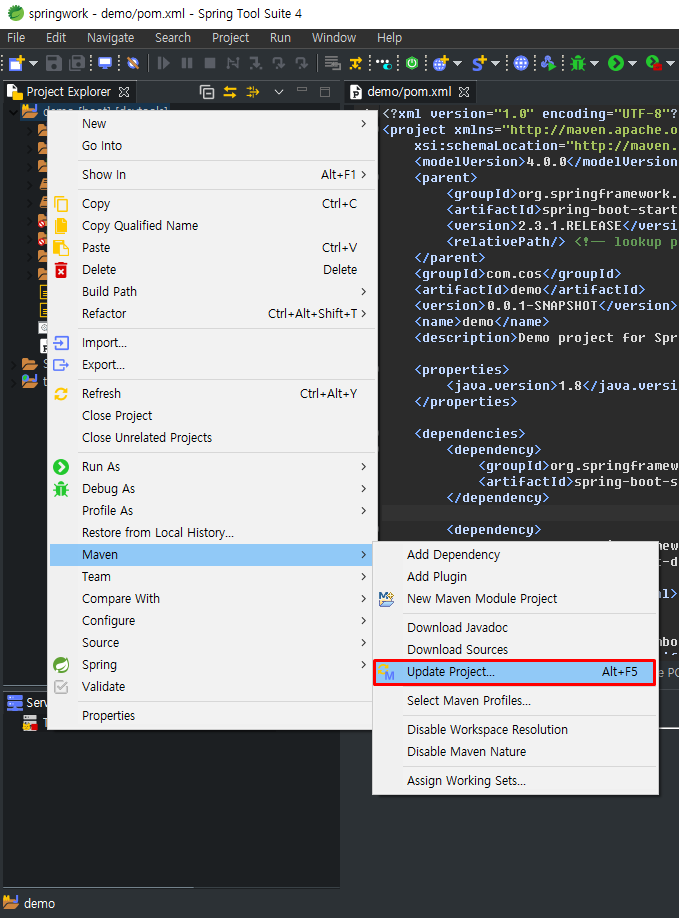679x918 pixels.
Task: Expand the Show In submenu
Action: click(212, 174)
